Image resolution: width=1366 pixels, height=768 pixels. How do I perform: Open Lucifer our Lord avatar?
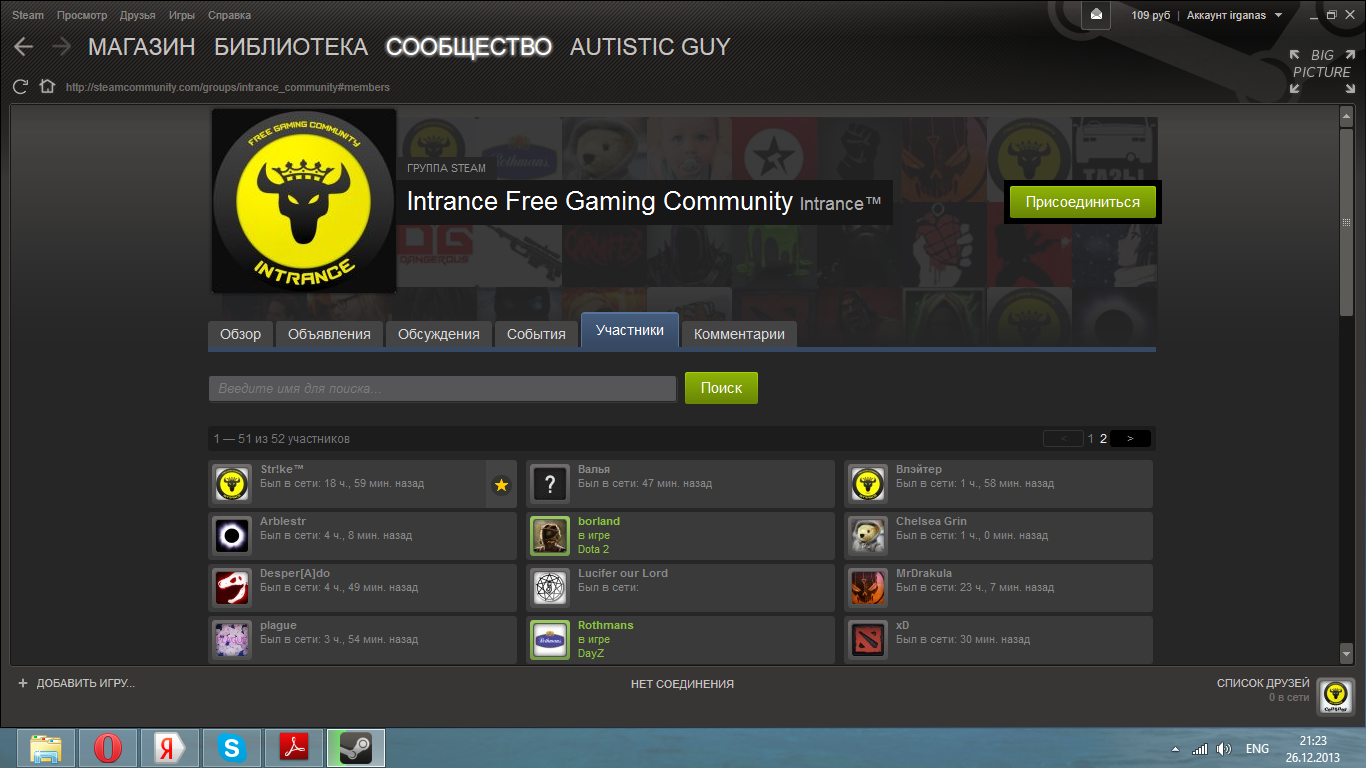[550, 589]
